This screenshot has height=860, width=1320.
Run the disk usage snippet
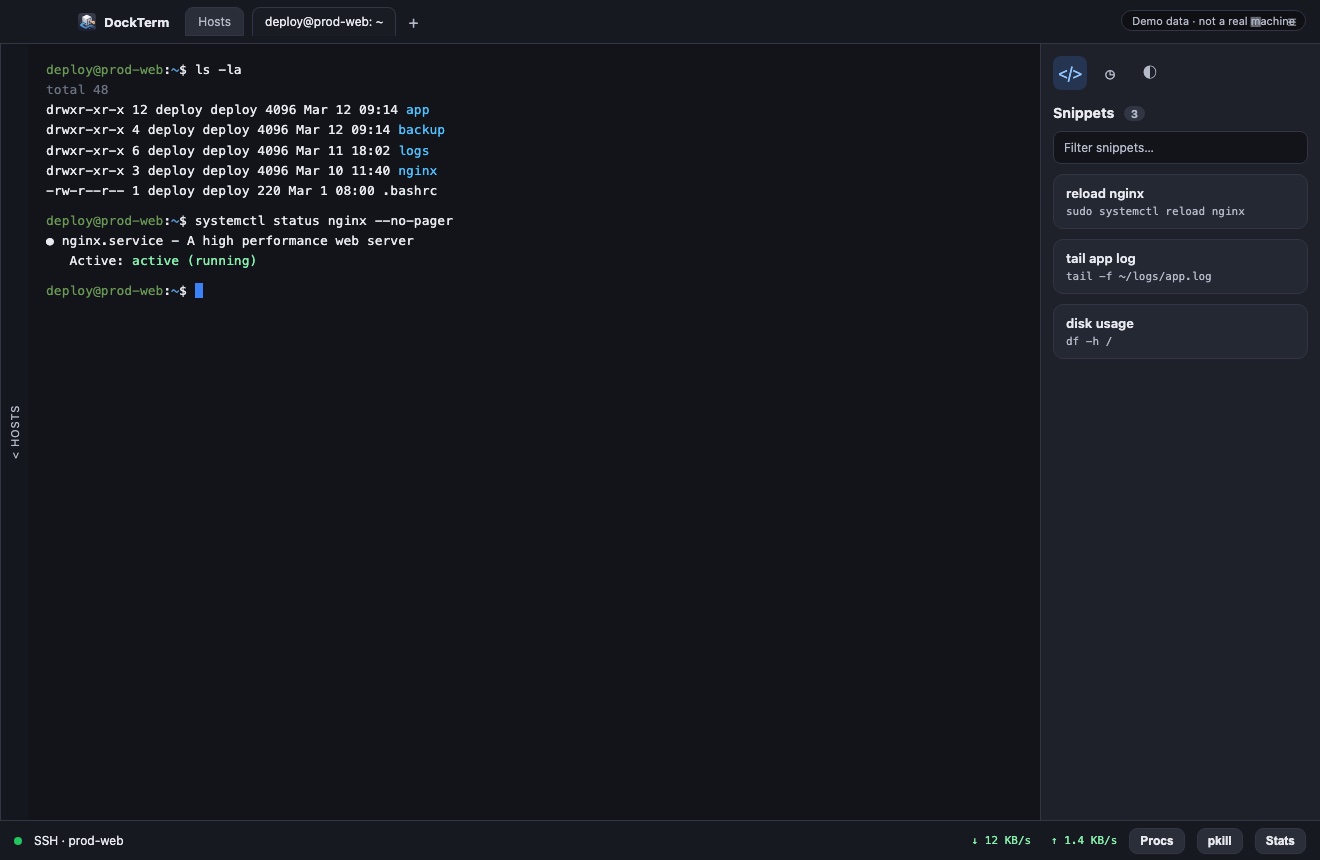[x=1180, y=331]
